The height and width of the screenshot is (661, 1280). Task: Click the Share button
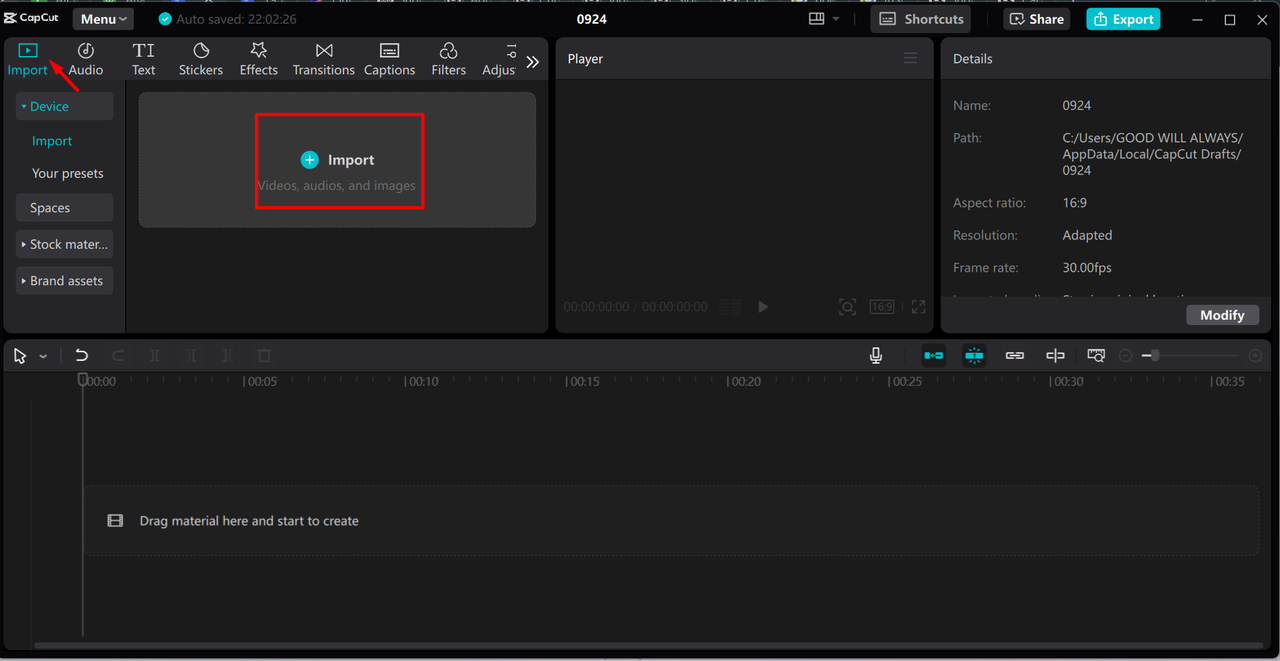click(1037, 19)
